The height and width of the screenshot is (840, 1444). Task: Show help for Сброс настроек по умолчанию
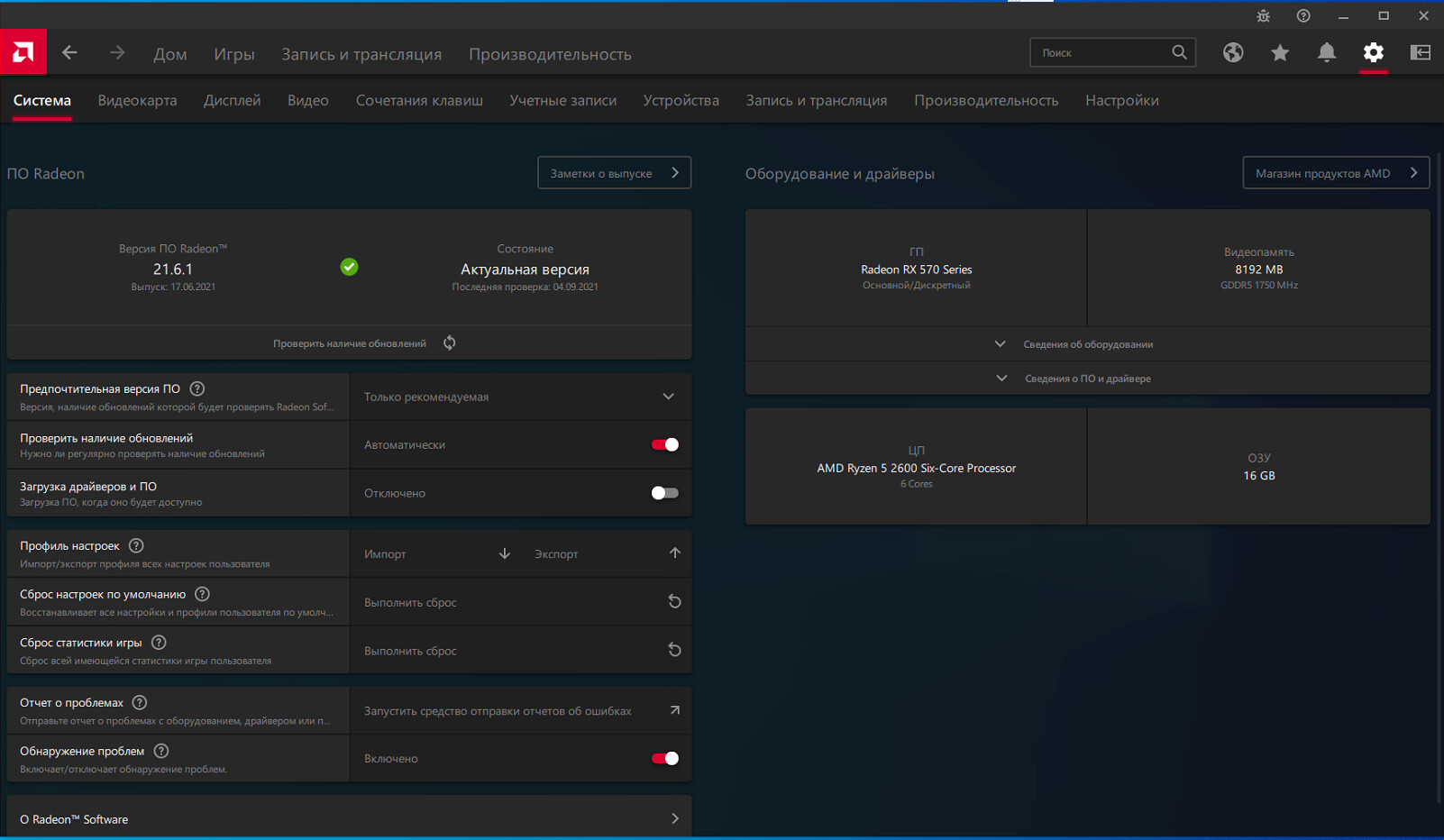pyautogui.click(x=203, y=594)
